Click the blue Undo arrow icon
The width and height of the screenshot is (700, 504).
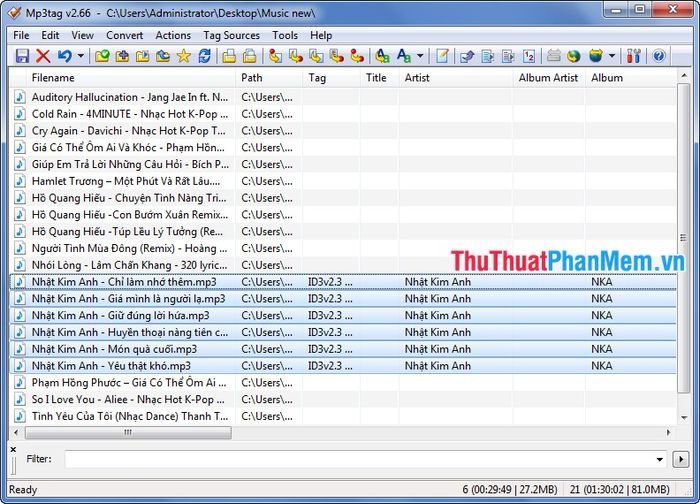(x=65, y=56)
